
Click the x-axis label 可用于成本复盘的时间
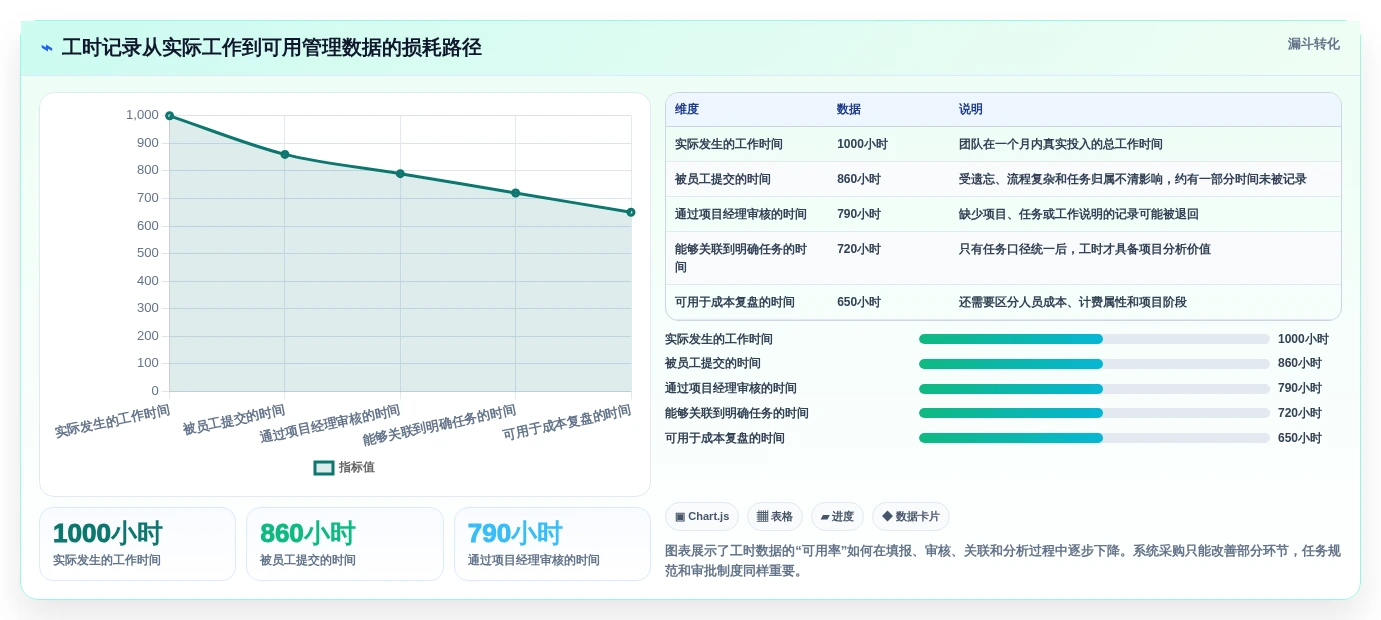click(567, 423)
